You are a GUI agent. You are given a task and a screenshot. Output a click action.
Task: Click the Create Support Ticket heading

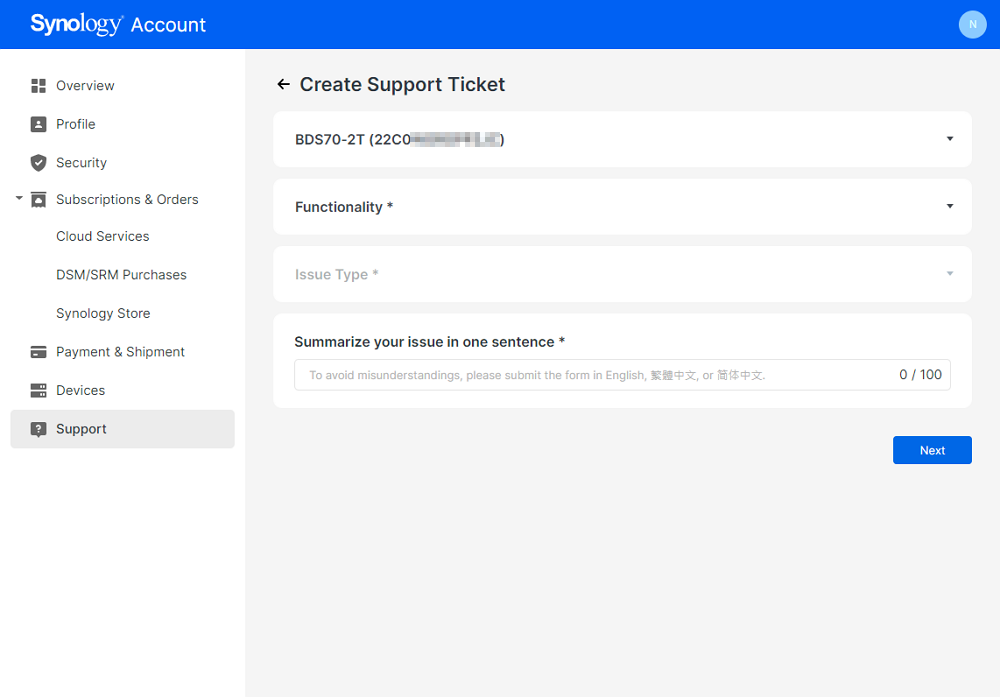point(402,84)
